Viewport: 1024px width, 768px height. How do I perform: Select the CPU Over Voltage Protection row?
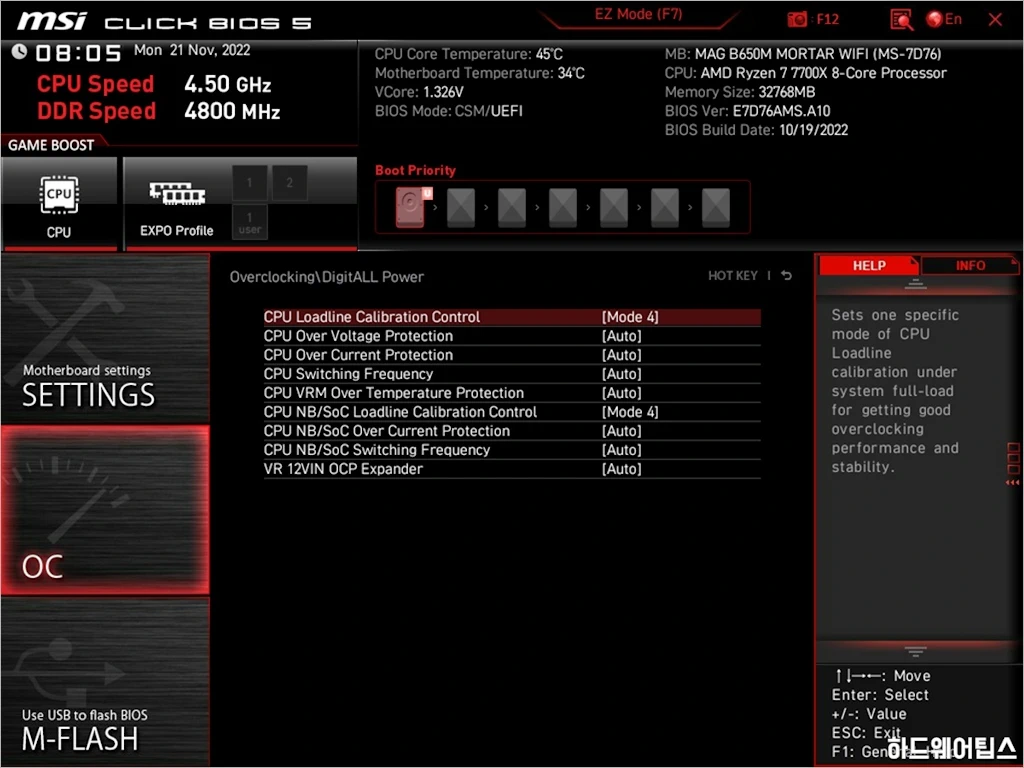click(x=512, y=336)
